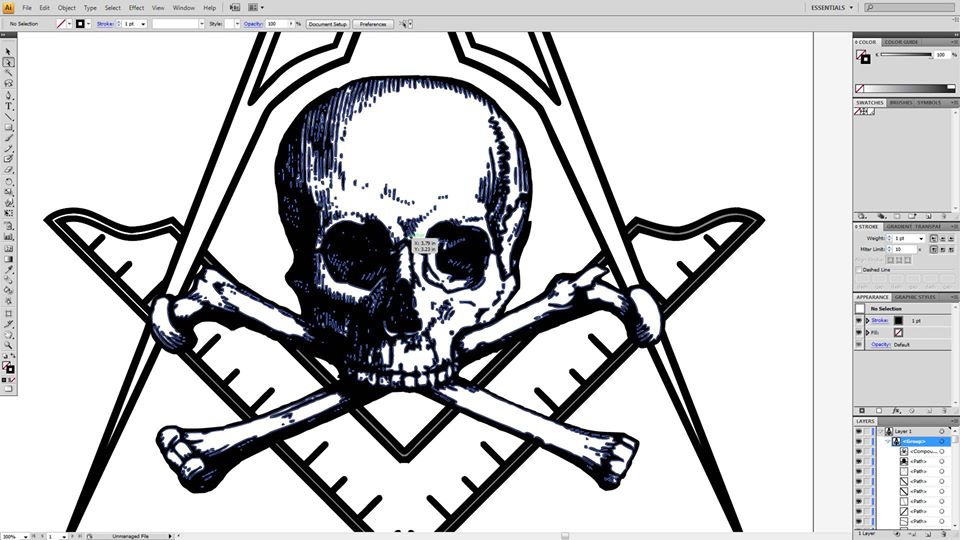Open Weight dropdown in Stroke panel
Viewport: 960px width, 540px height.
click(921, 238)
